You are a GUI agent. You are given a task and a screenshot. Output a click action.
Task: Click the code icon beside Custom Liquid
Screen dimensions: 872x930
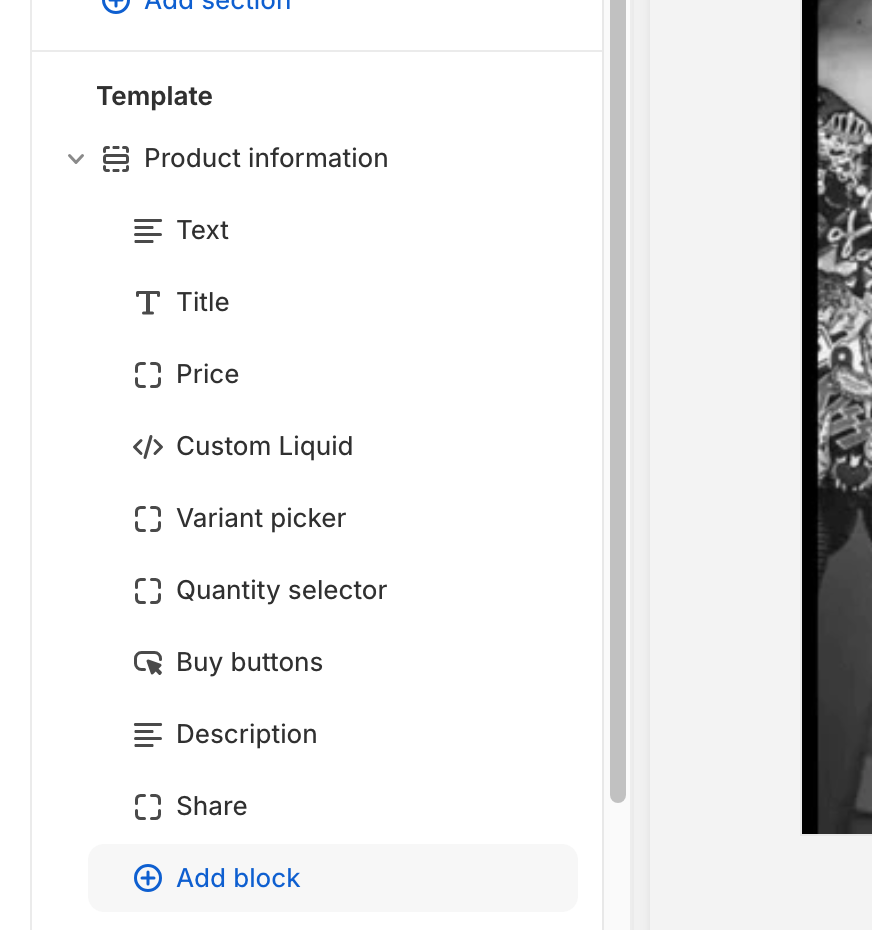tap(147, 446)
